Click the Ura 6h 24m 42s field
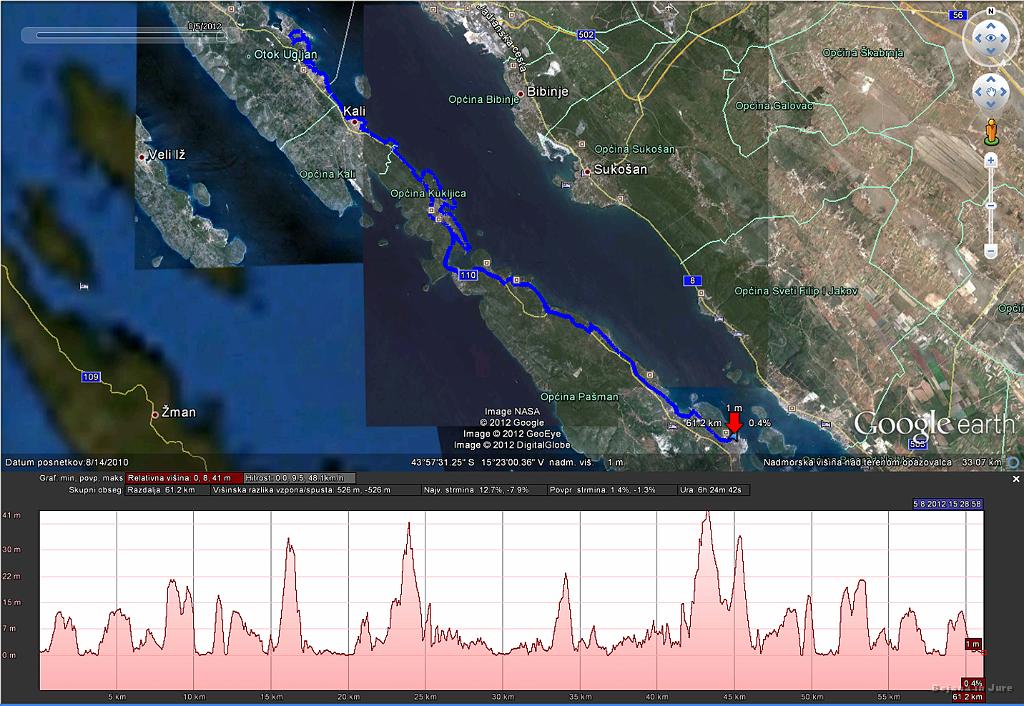1024x706 pixels. click(714, 490)
